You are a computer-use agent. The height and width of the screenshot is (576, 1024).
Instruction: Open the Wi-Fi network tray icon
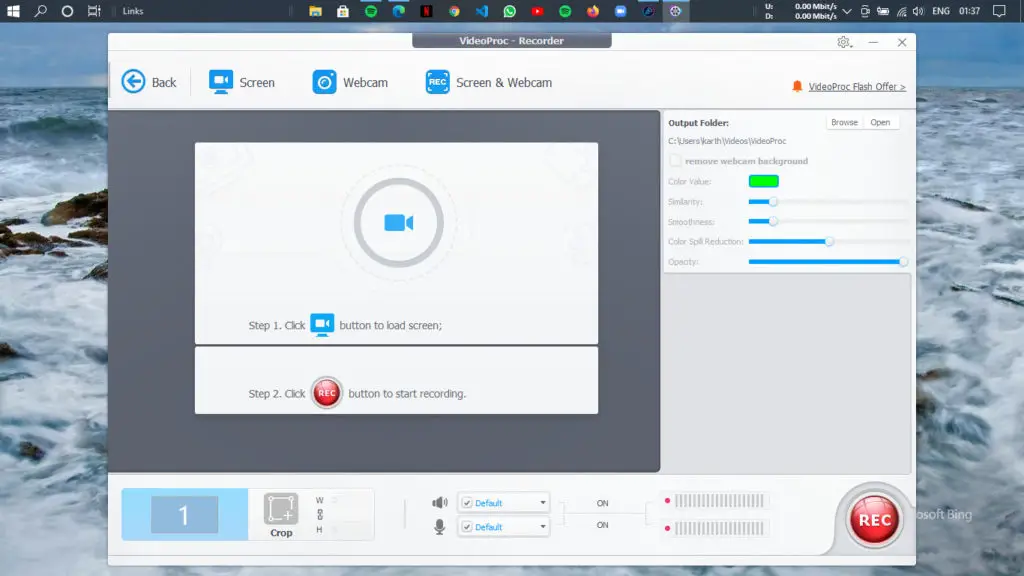902,11
